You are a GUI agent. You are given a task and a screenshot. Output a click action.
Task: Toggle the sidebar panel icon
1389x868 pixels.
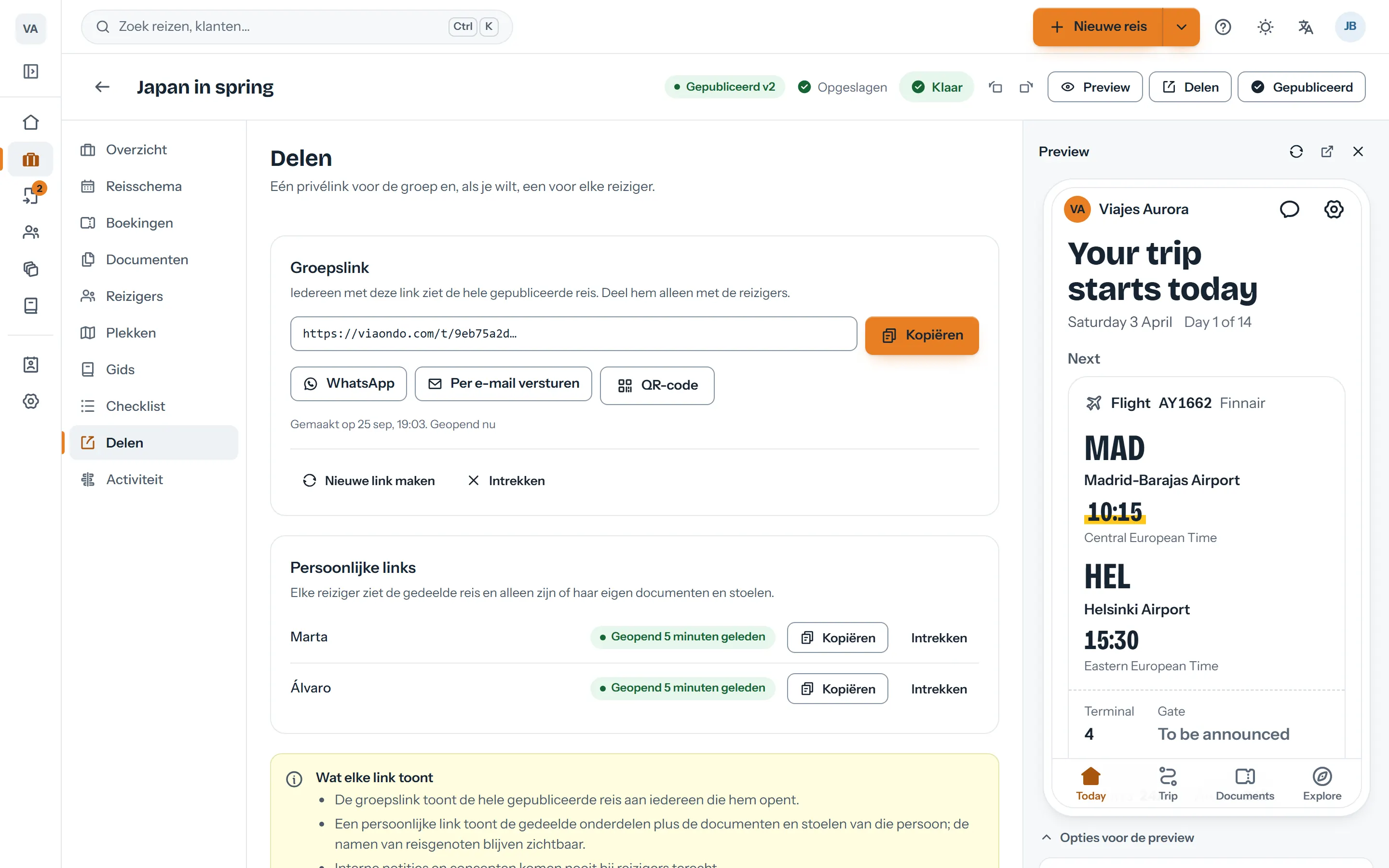[30, 71]
